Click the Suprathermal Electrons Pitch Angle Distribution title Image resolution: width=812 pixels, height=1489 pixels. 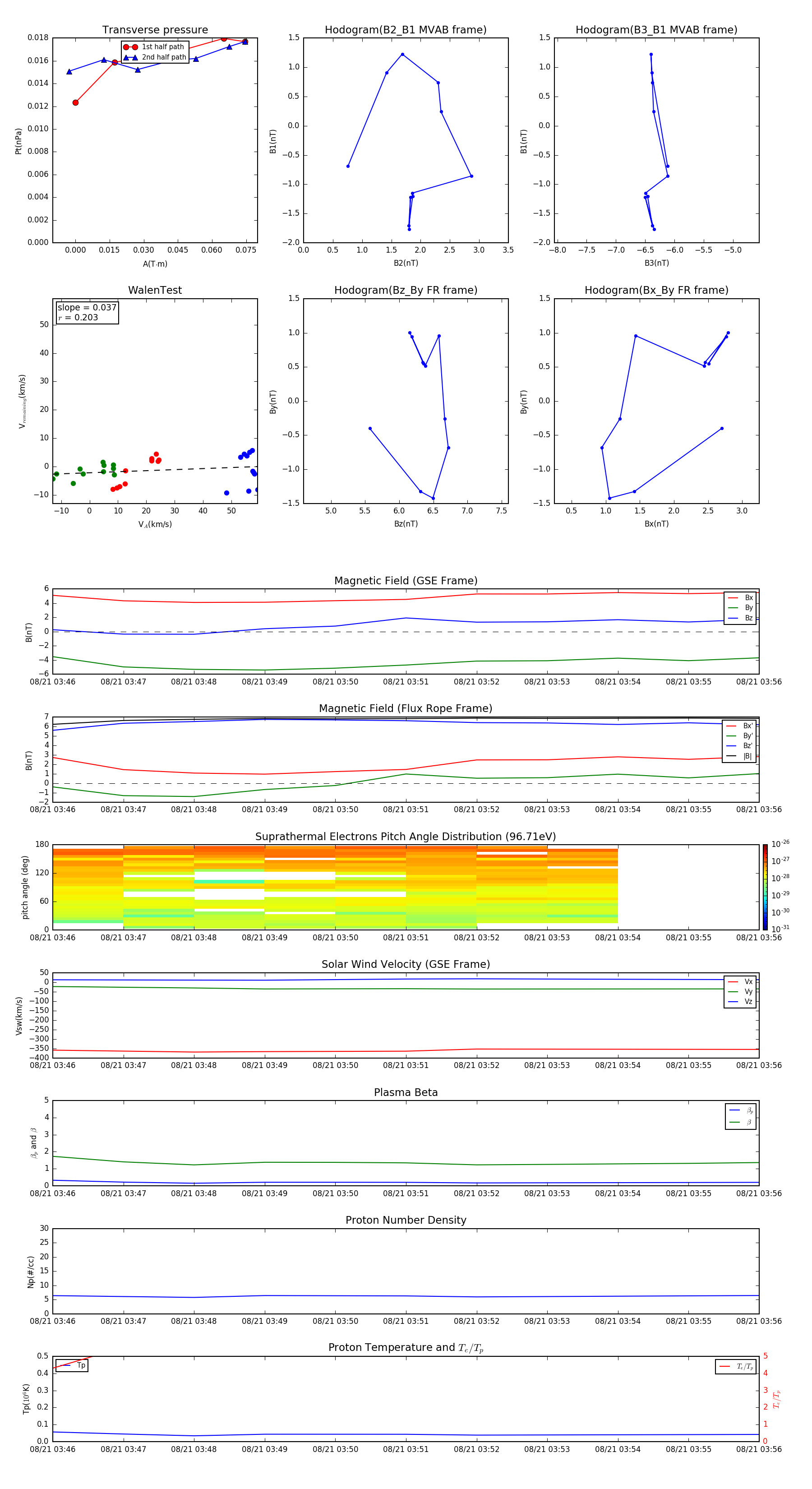coord(406,837)
